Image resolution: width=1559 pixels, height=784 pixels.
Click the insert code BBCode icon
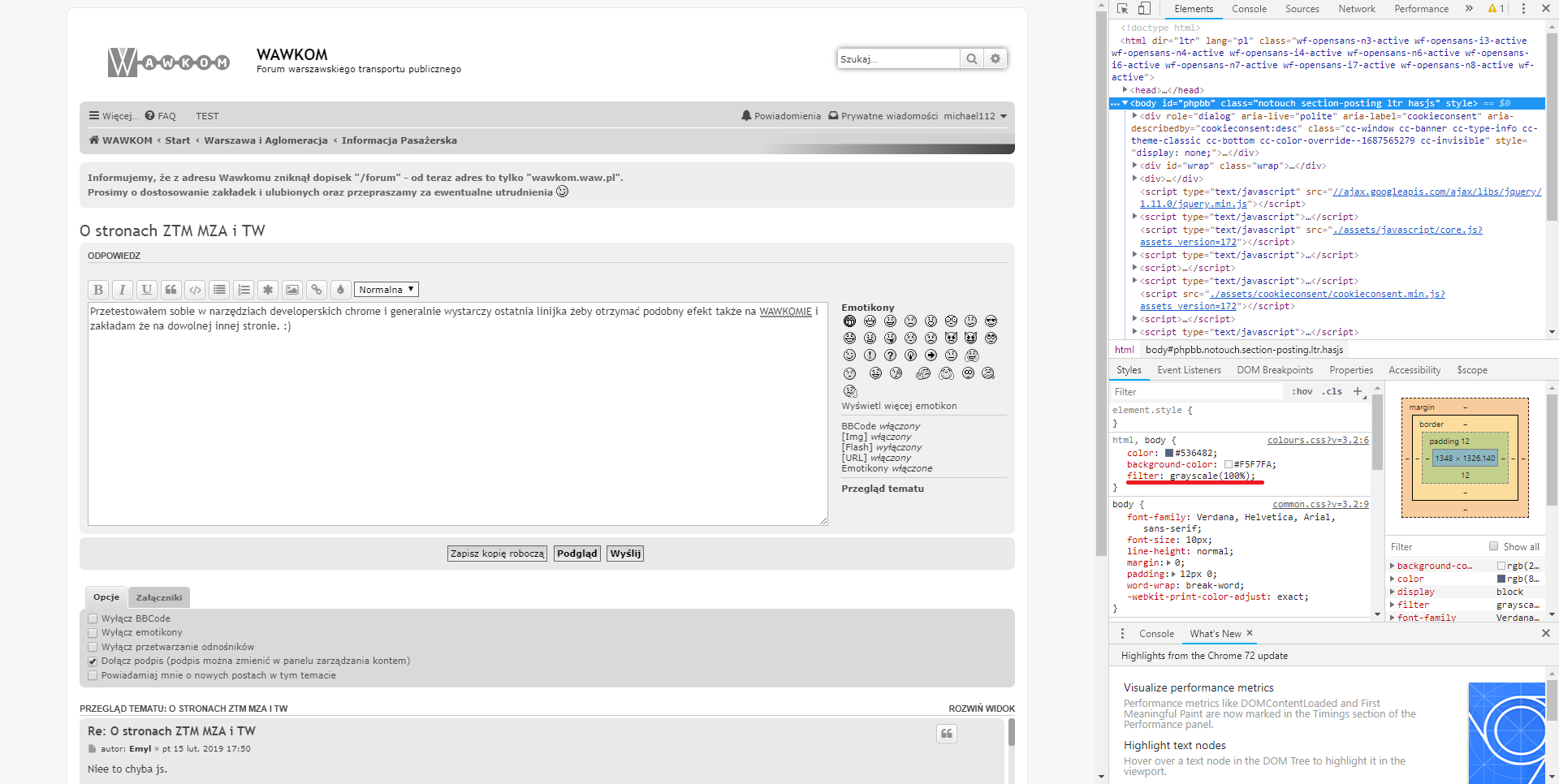coord(195,290)
